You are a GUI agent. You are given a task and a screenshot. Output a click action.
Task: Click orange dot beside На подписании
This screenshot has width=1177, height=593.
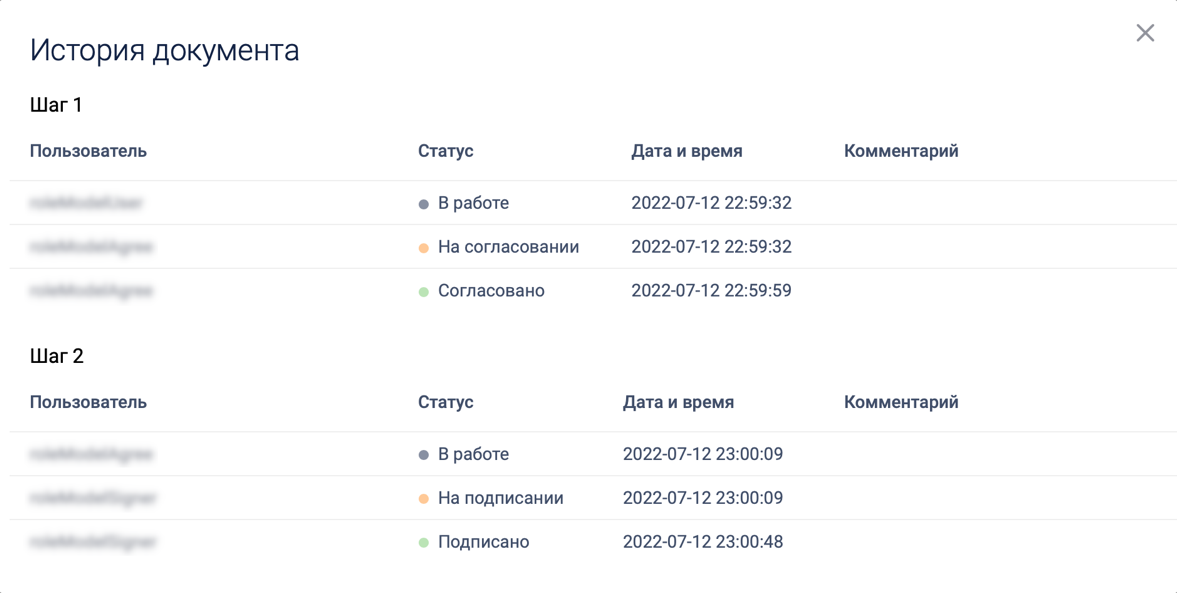point(424,499)
